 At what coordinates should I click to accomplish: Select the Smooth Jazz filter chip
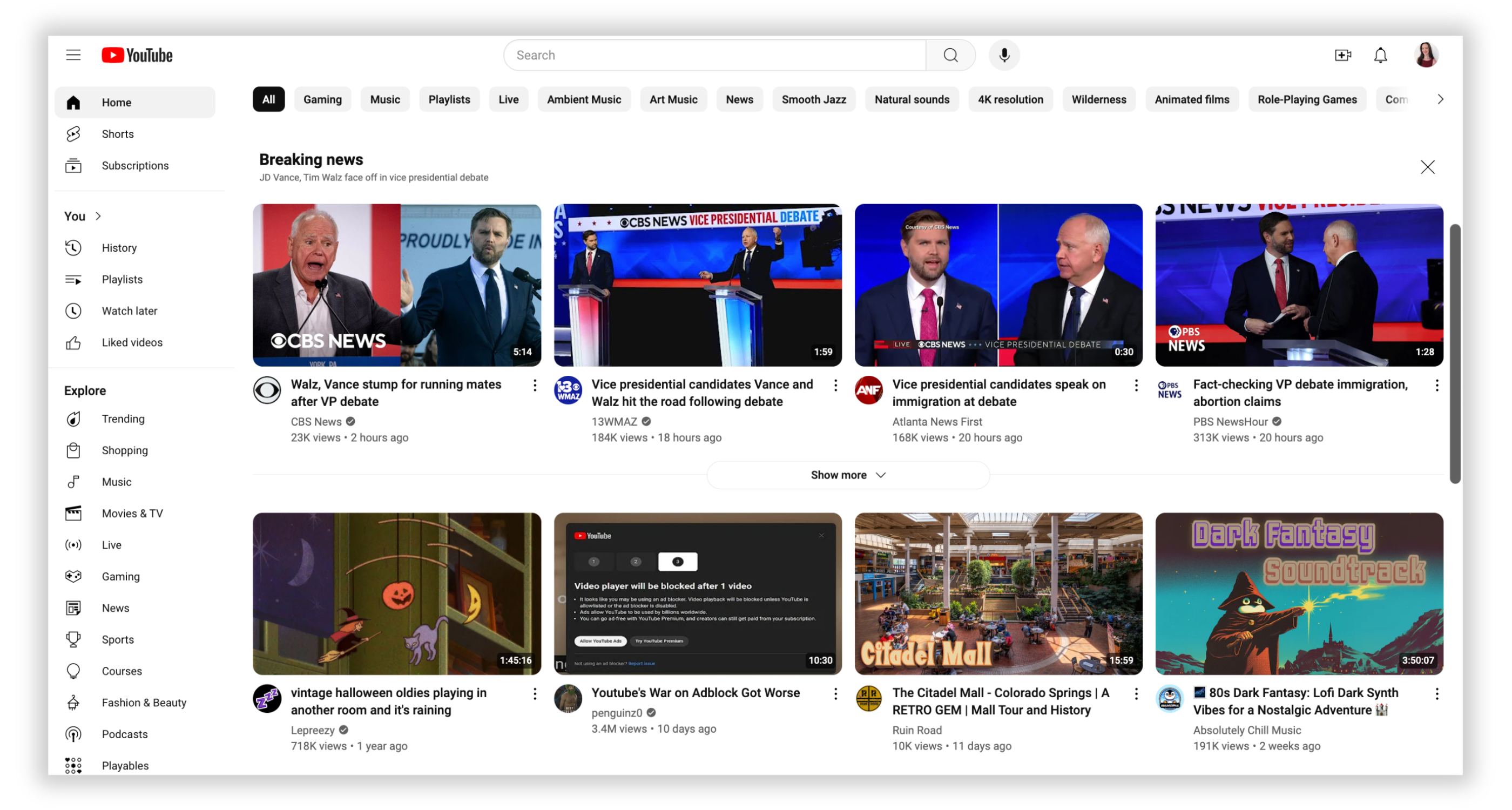click(814, 99)
